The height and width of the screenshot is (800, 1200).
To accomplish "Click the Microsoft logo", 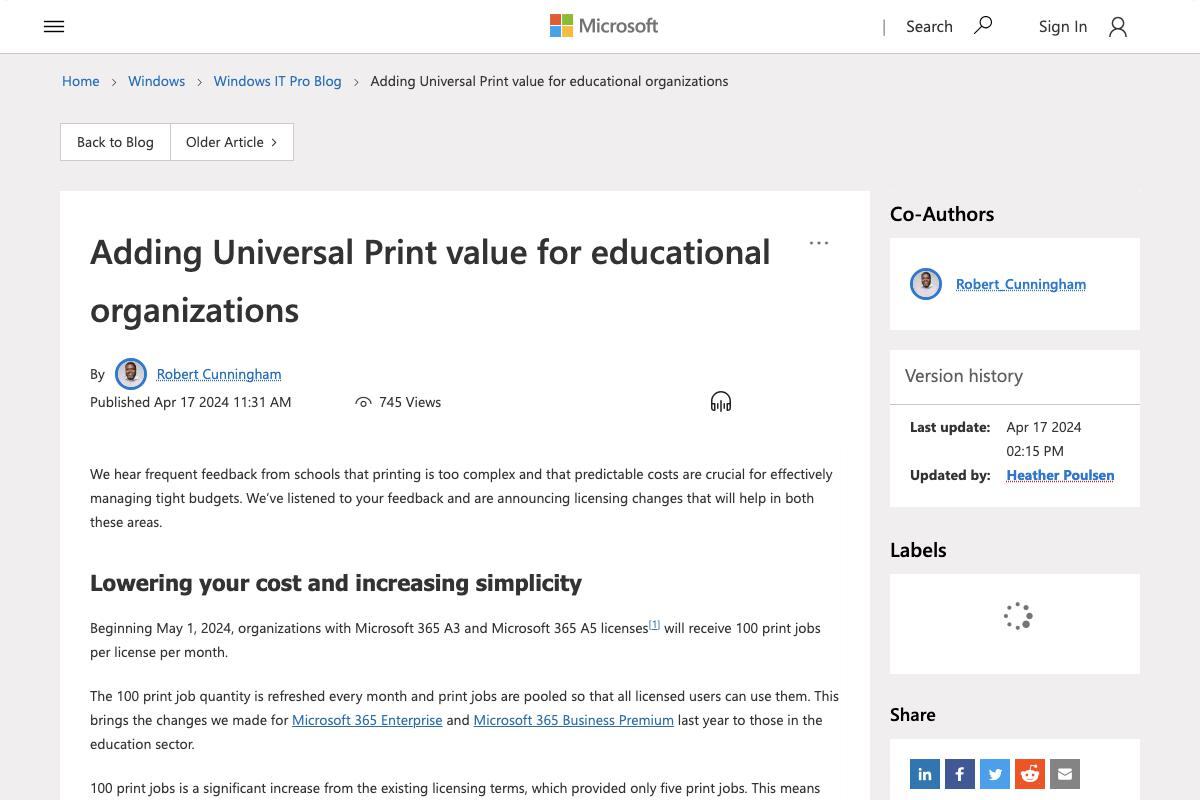I will [604, 26].
